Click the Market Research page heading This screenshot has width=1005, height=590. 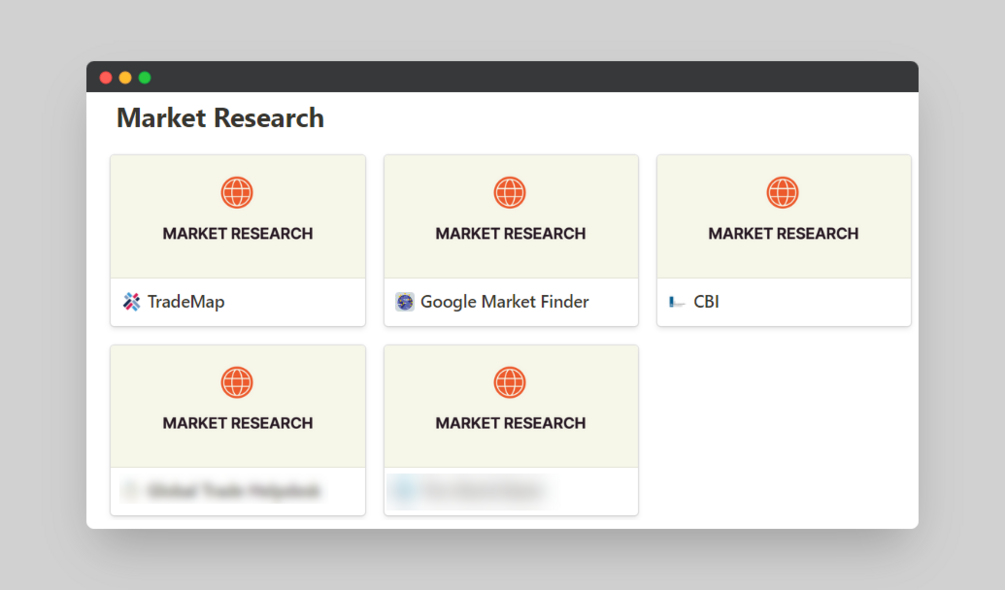tap(220, 118)
